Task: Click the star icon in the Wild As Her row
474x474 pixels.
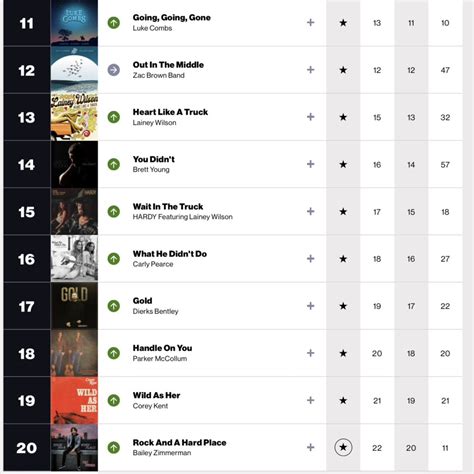Action: [x=343, y=400]
